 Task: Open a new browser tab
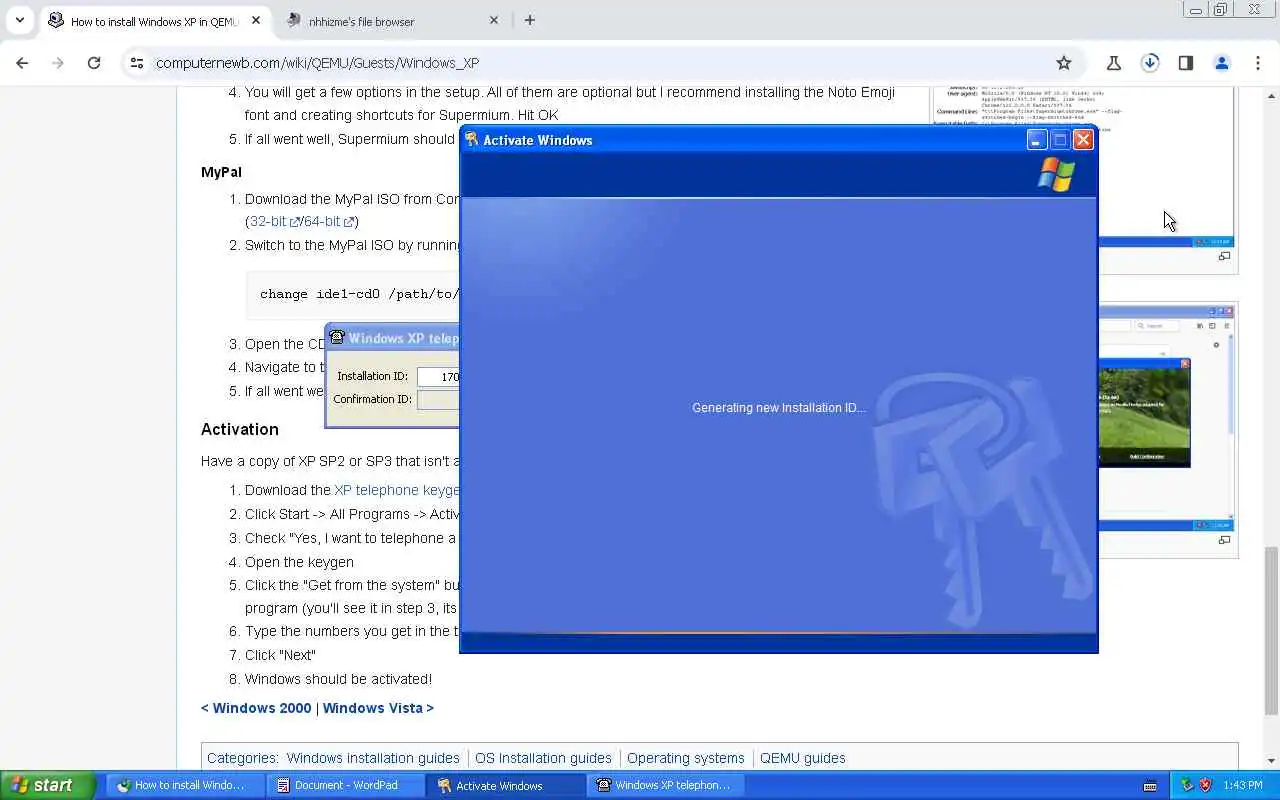click(x=530, y=20)
